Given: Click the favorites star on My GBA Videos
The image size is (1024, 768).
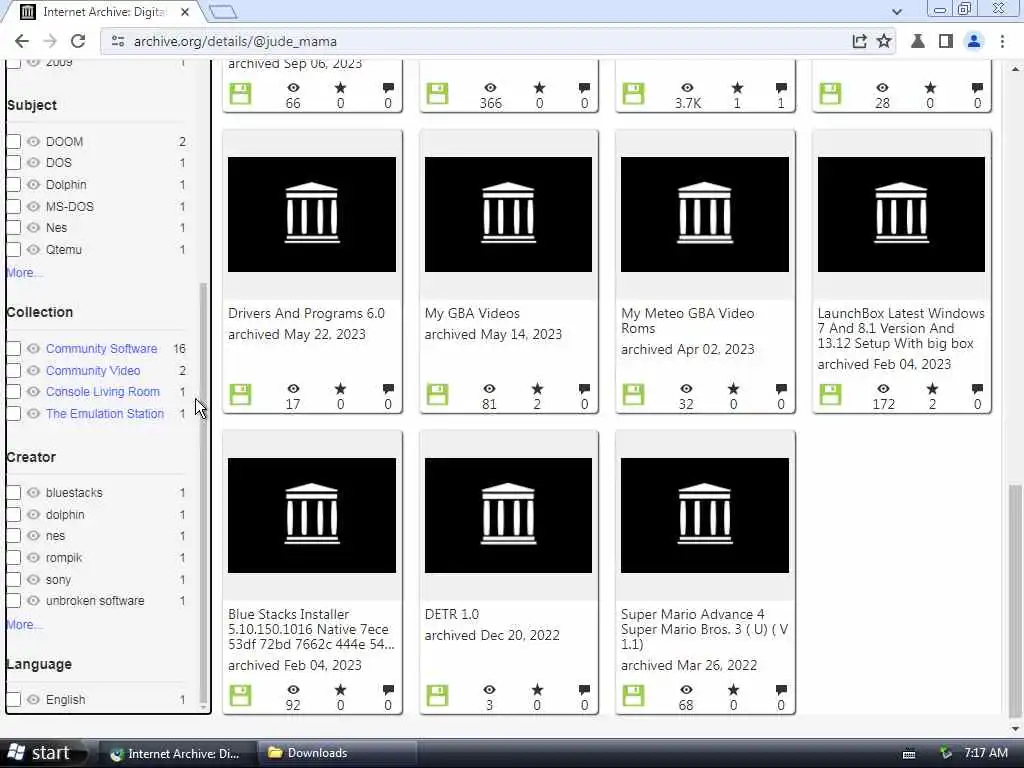Looking at the screenshot, I should pyautogui.click(x=537, y=389).
